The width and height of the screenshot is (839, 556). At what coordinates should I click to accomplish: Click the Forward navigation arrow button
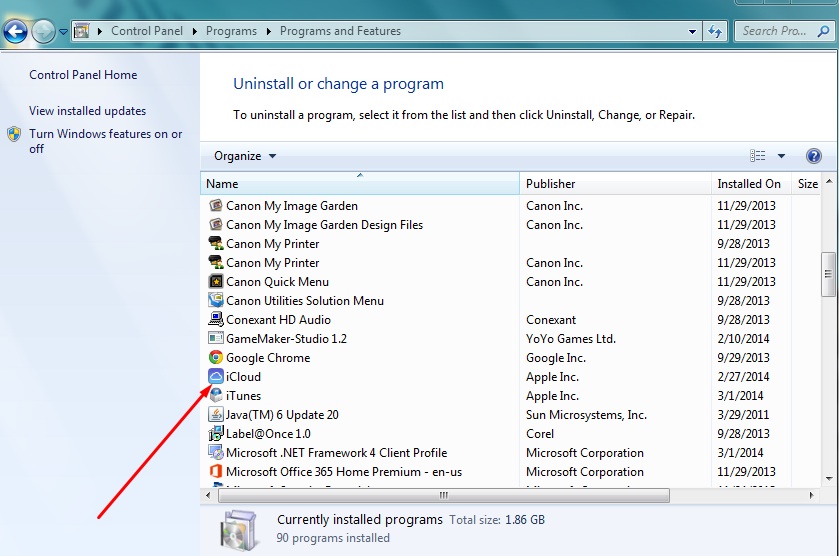(x=43, y=32)
